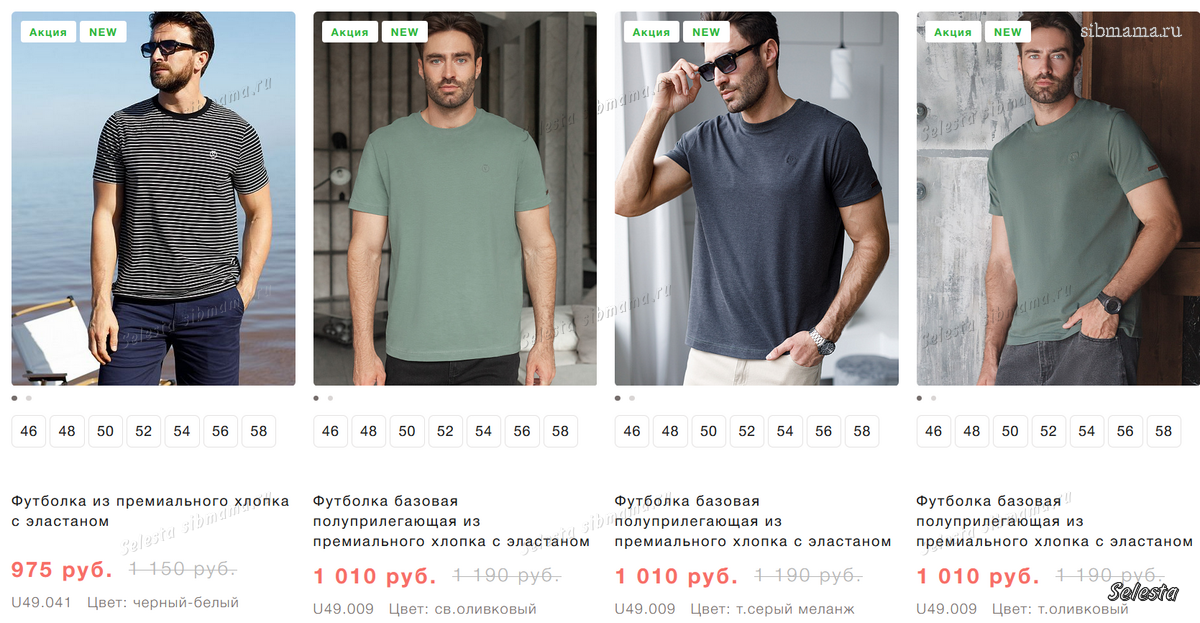The image size is (1200, 623).
Task: Select size 48 for the dark grey melange t-shirt
Action: [x=670, y=431]
